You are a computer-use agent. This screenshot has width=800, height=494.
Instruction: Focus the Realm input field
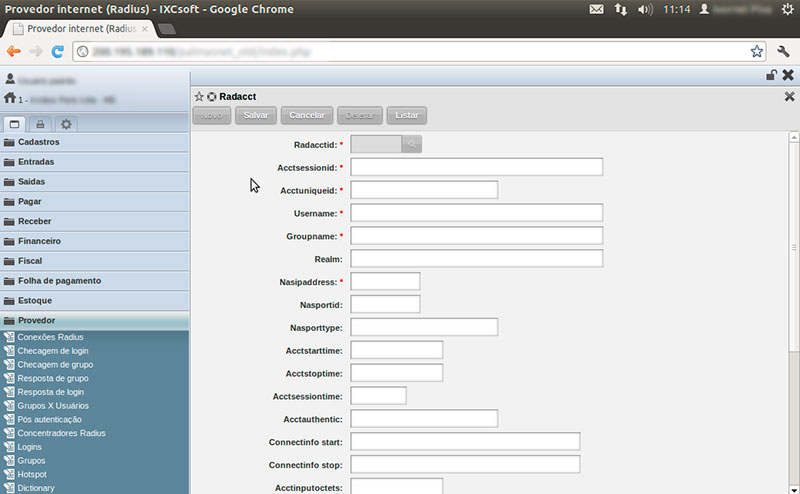(x=477, y=259)
